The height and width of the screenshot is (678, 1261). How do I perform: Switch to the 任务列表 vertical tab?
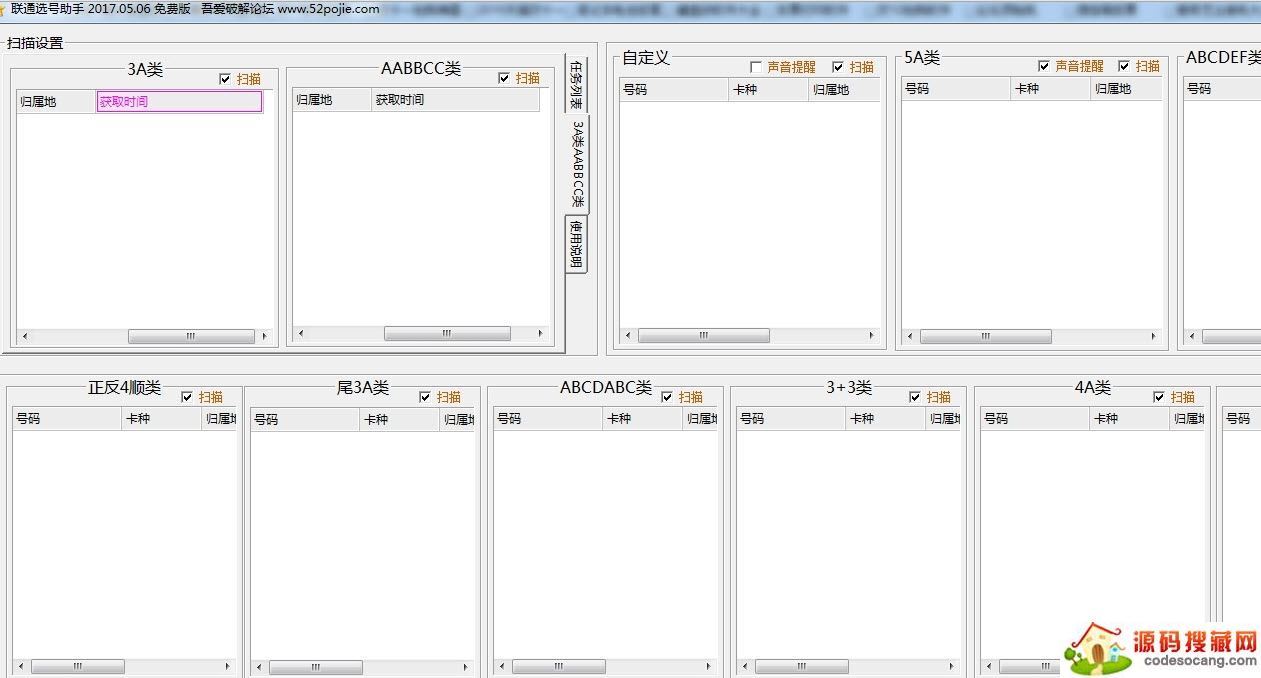point(576,84)
